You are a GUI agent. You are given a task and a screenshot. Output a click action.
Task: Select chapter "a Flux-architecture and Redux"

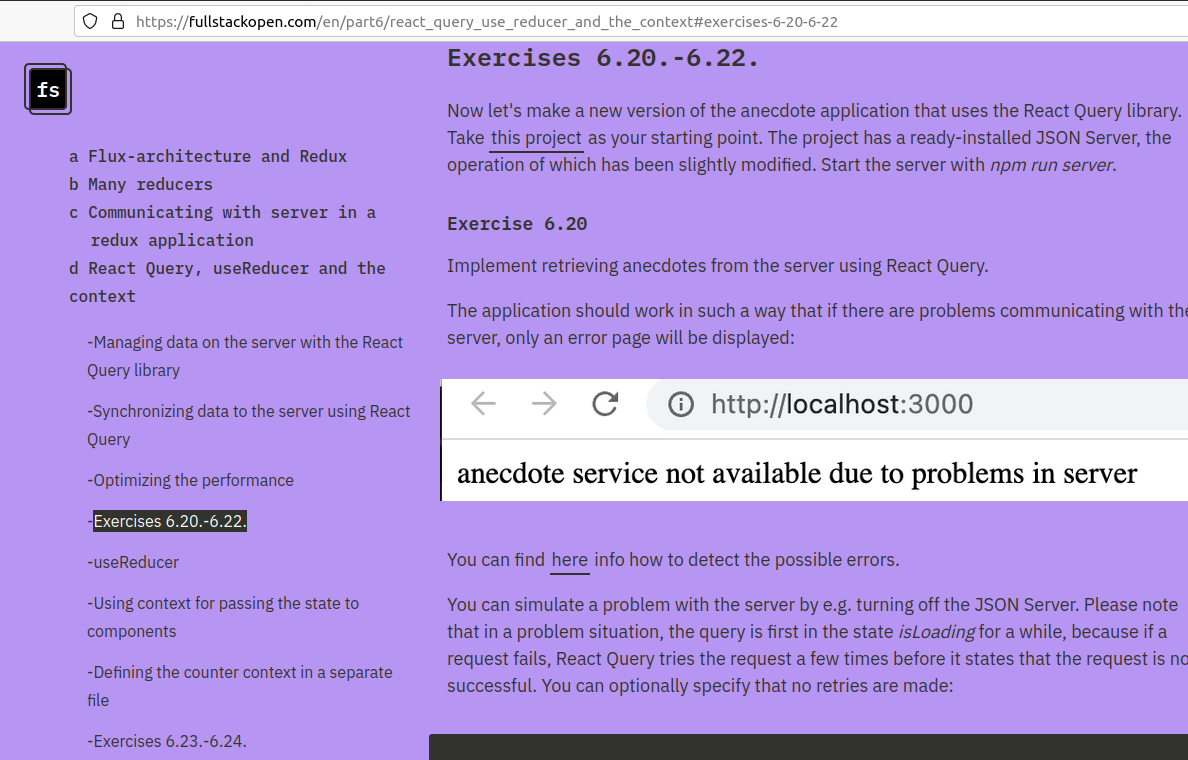click(x=208, y=156)
